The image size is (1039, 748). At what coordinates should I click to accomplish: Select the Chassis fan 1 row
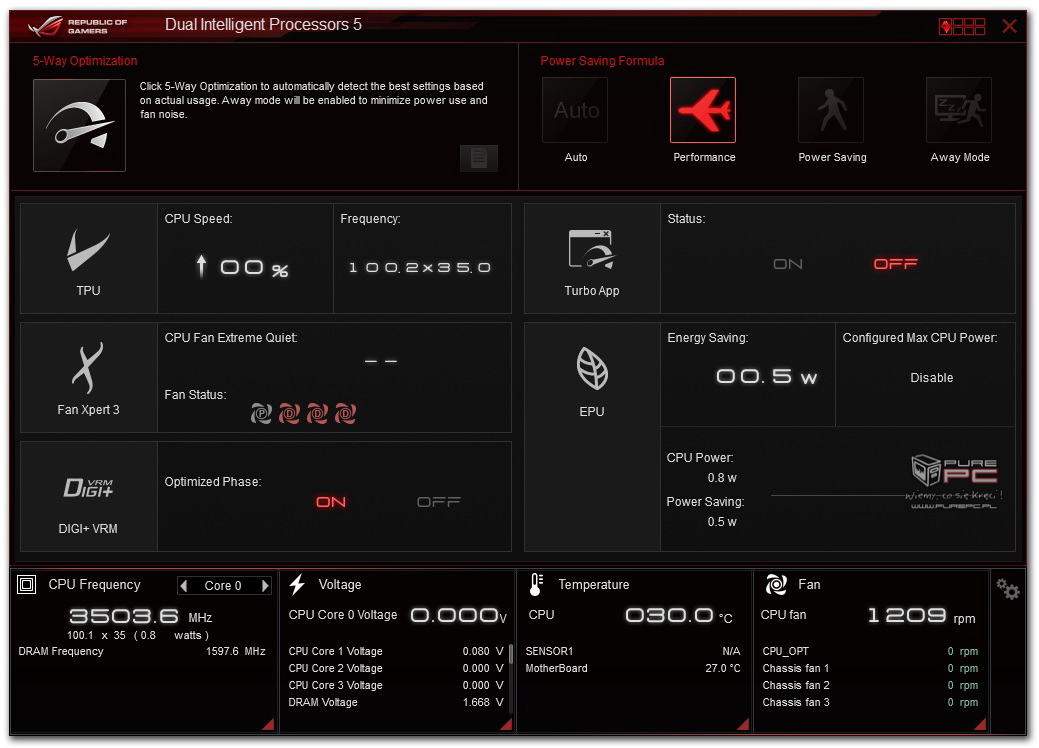[870, 668]
